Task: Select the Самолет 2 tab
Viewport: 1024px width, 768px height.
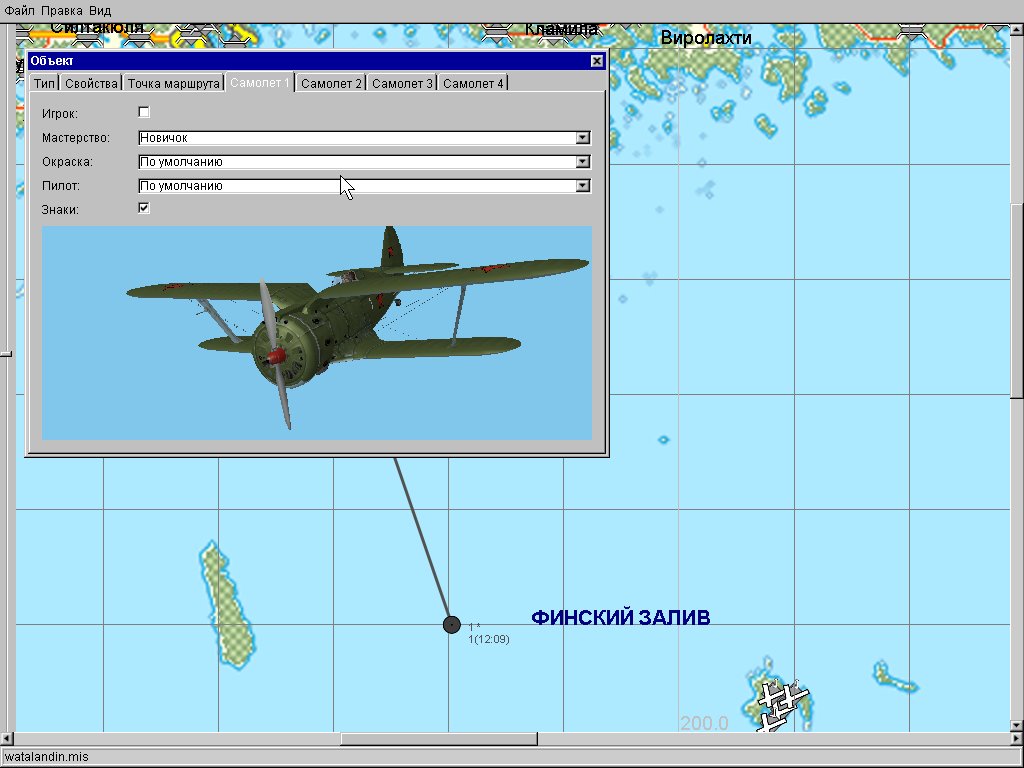Action: (331, 83)
